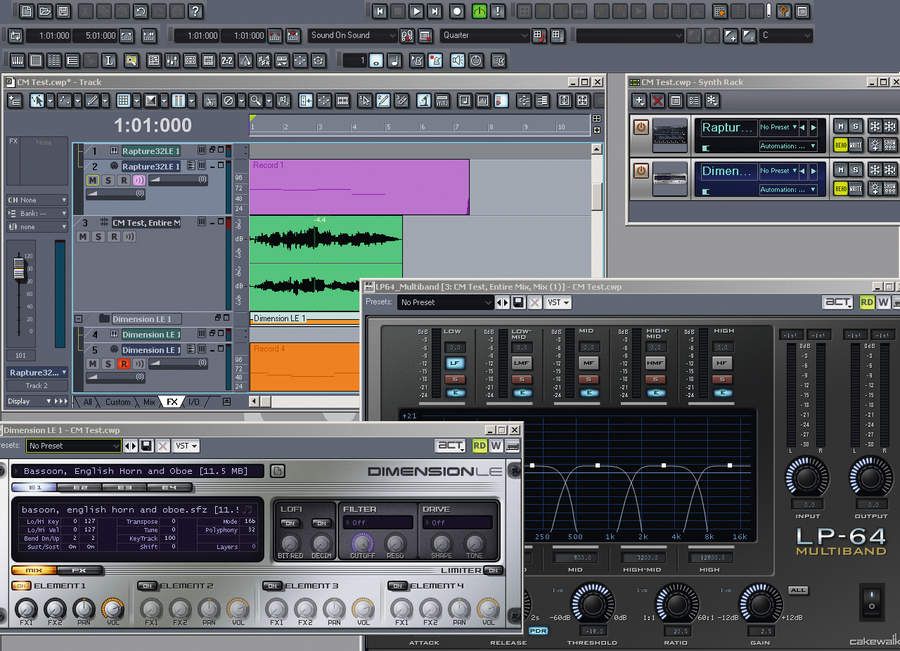Image resolution: width=900 pixels, height=651 pixels.
Task: Click the inspector volume fader
Action: (x=19, y=269)
